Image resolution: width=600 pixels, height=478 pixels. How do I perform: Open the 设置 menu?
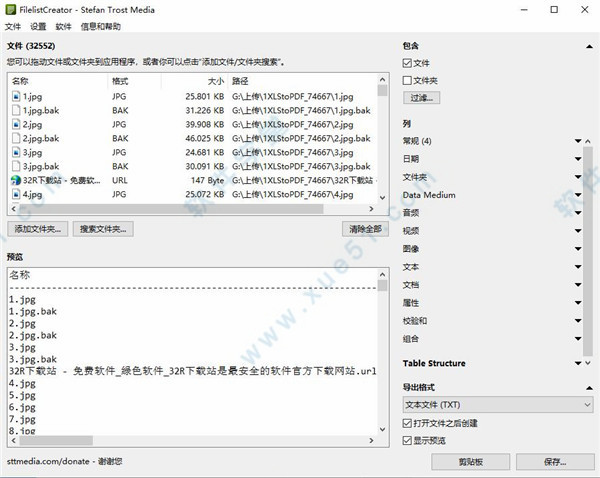point(38,27)
